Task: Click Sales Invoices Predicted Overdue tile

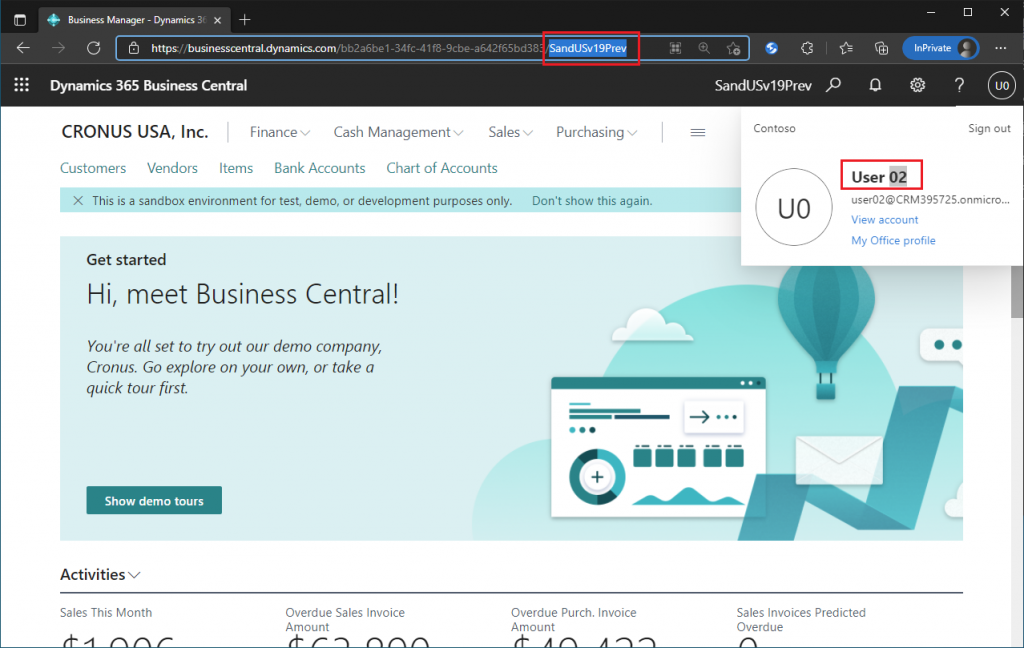Action: coord(801,626)
